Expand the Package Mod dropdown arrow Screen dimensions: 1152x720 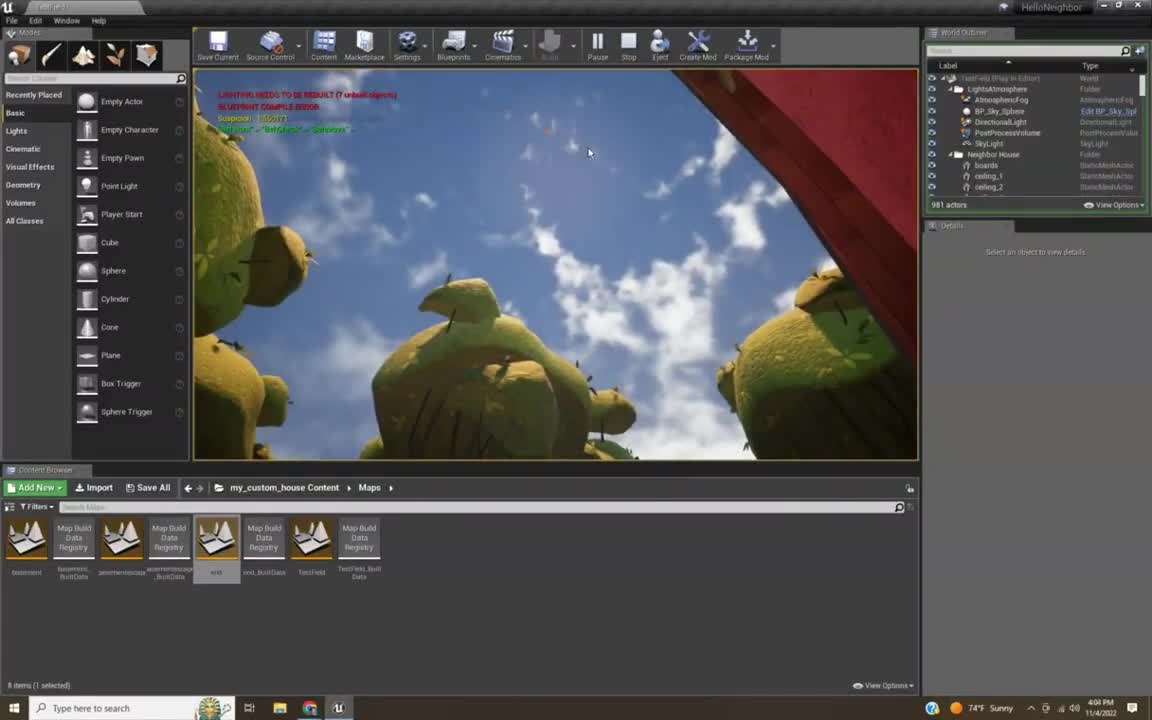tap(773, 46)
